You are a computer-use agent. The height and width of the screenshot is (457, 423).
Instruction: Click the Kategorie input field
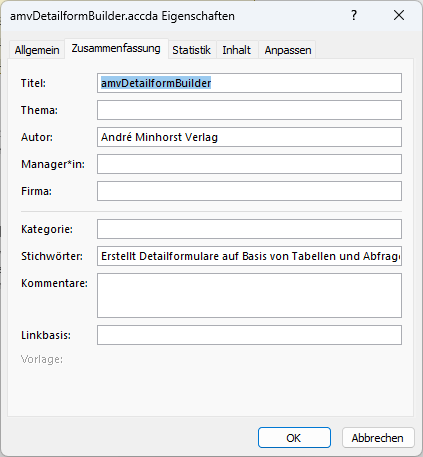(249, 229)
